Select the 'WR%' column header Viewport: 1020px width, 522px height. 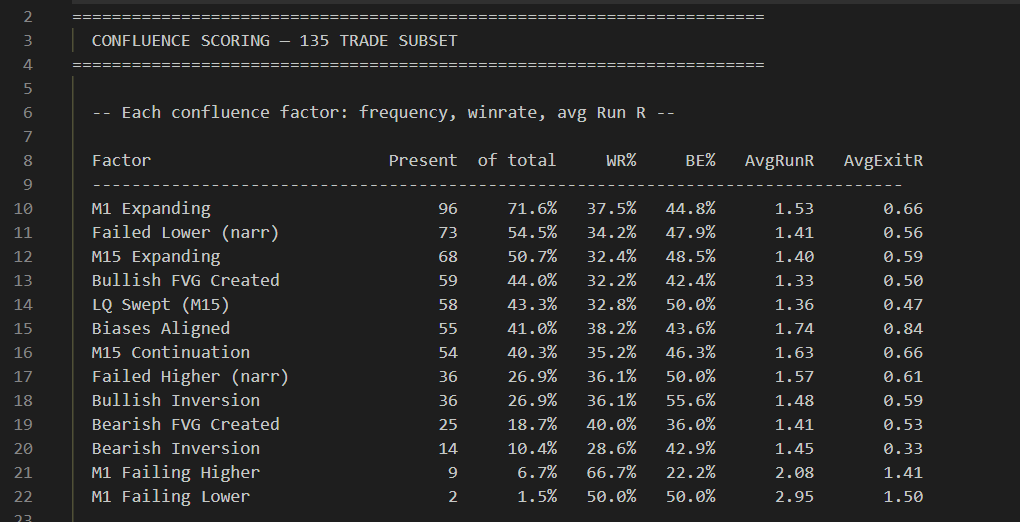(621, 161)
